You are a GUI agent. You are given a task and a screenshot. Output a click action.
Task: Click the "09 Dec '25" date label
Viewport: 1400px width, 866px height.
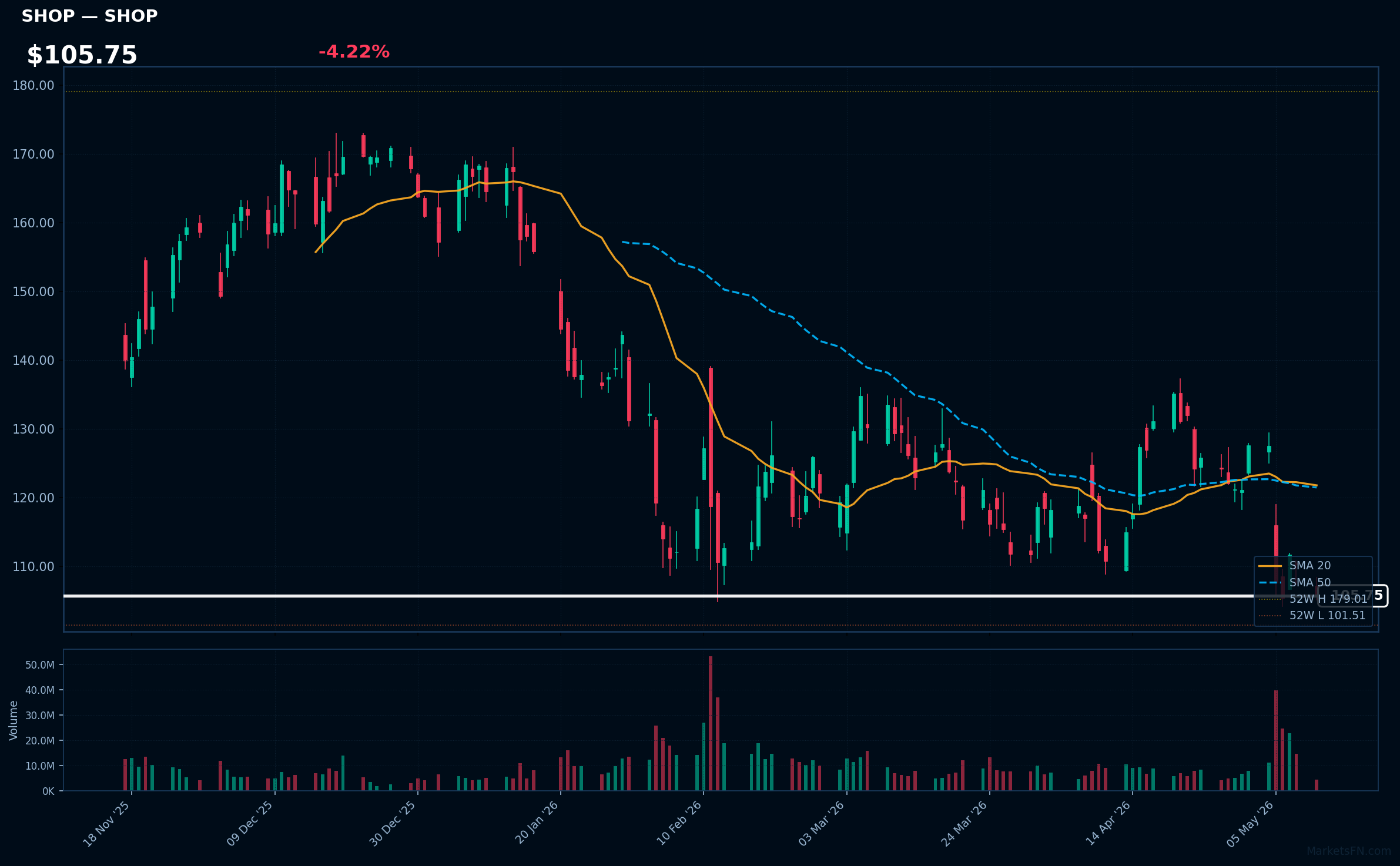coord(250,824)
